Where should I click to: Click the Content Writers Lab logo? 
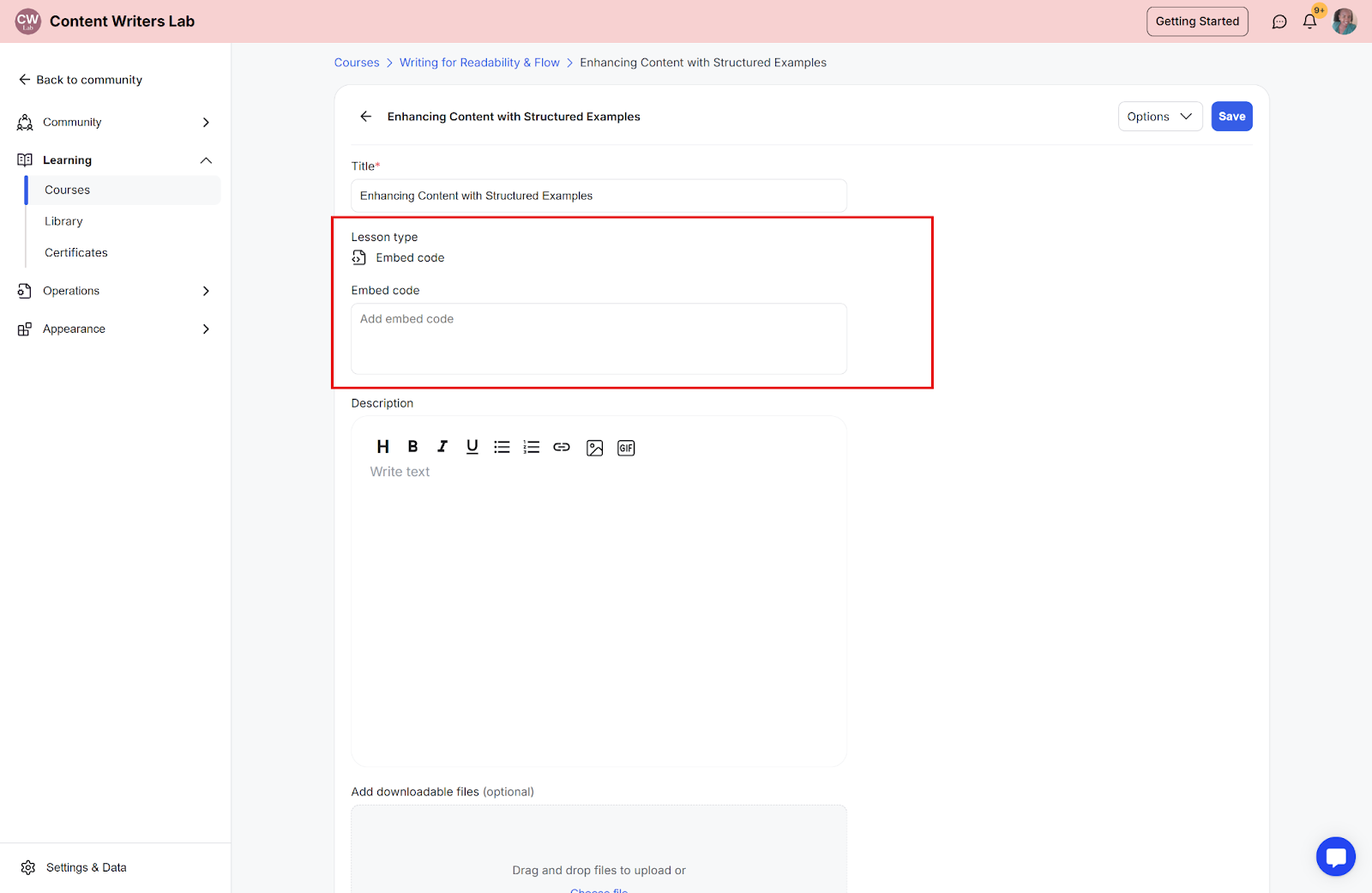28,21
